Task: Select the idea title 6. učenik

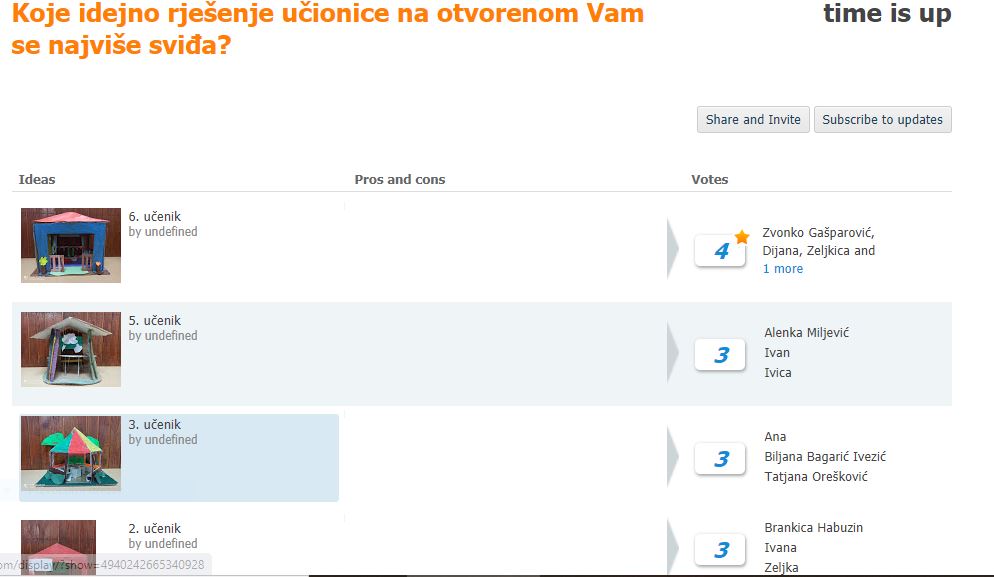Action: (x=155, y=217)
